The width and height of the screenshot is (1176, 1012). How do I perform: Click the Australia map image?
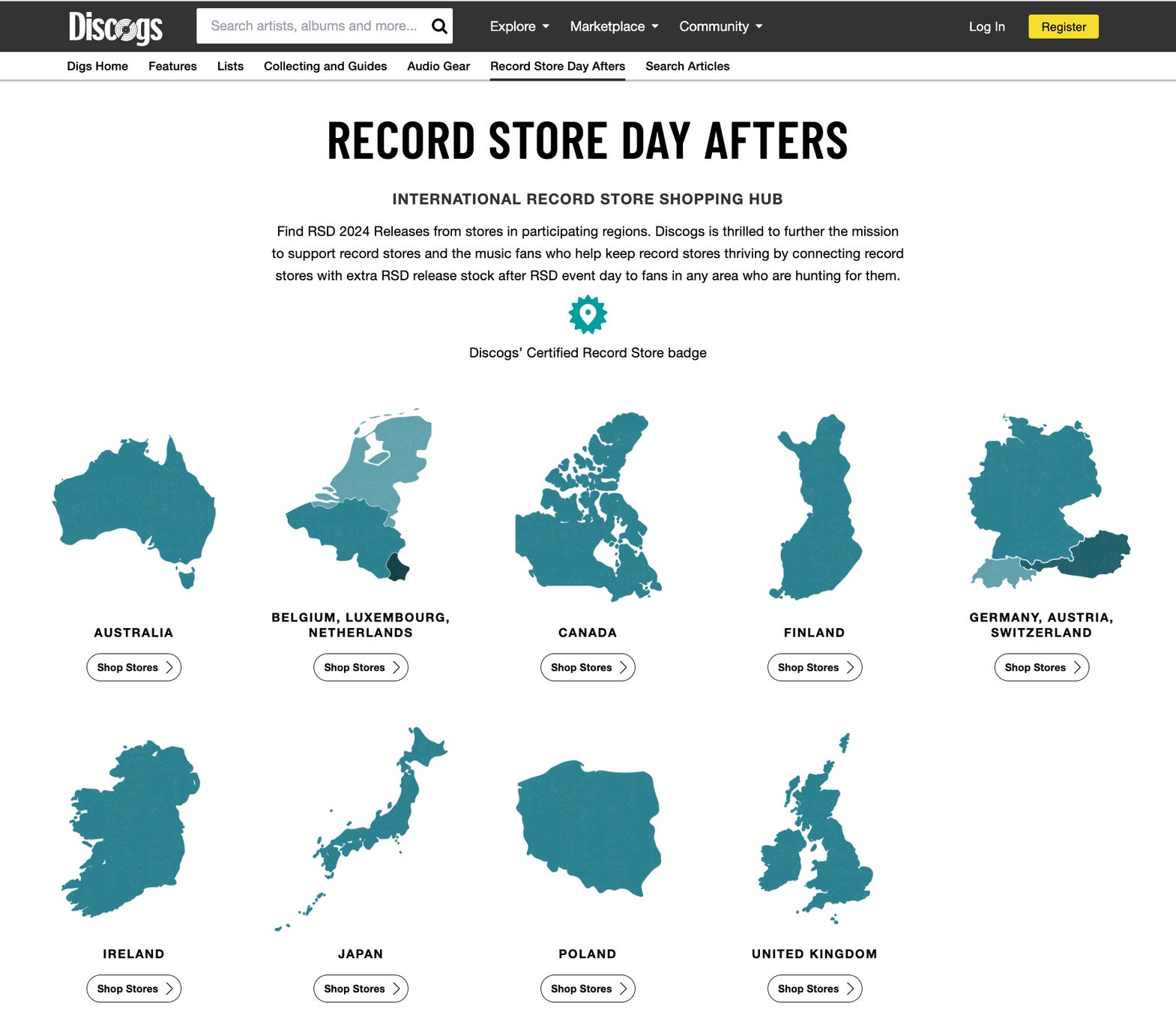134,512
